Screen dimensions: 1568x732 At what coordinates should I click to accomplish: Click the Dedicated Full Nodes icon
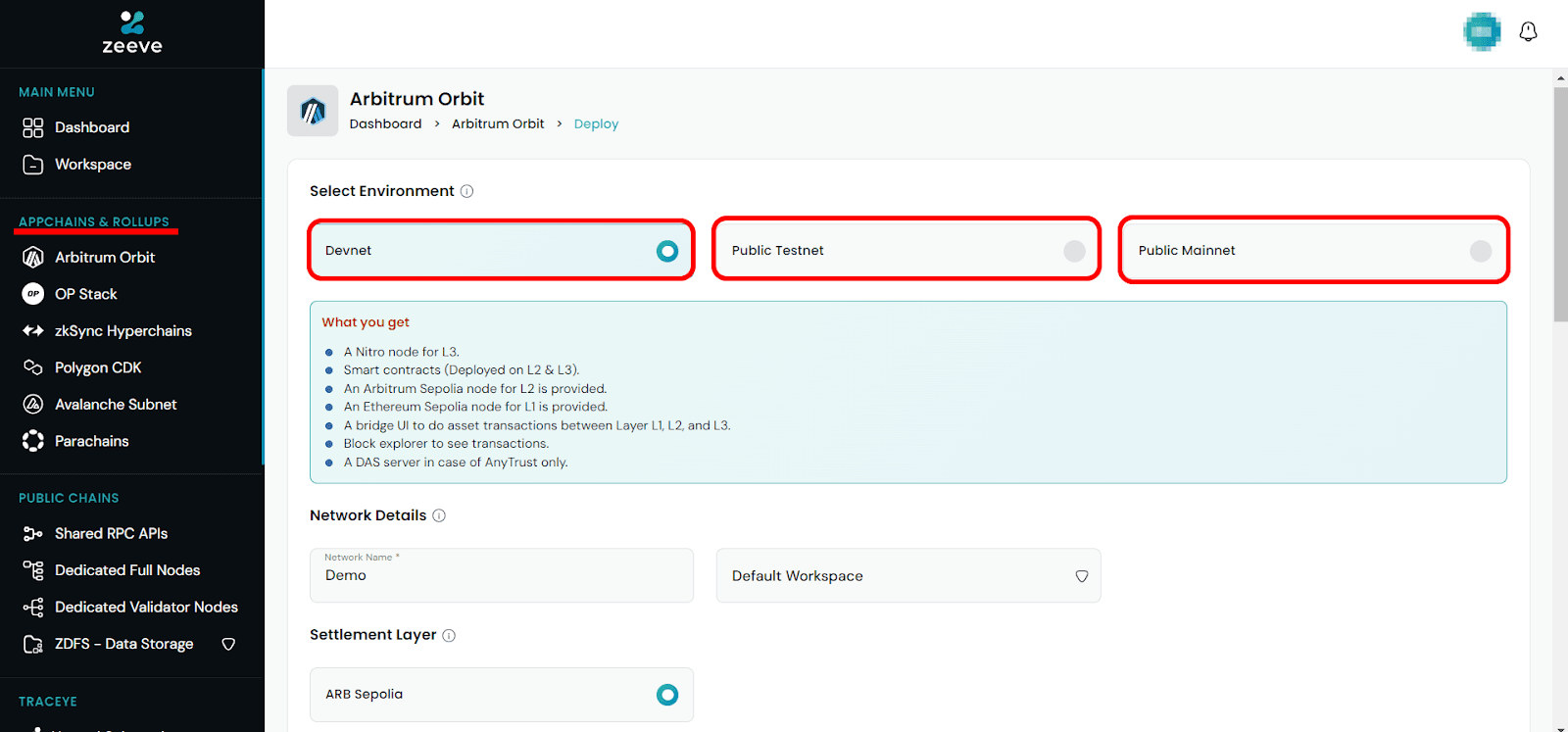(33, 570)
